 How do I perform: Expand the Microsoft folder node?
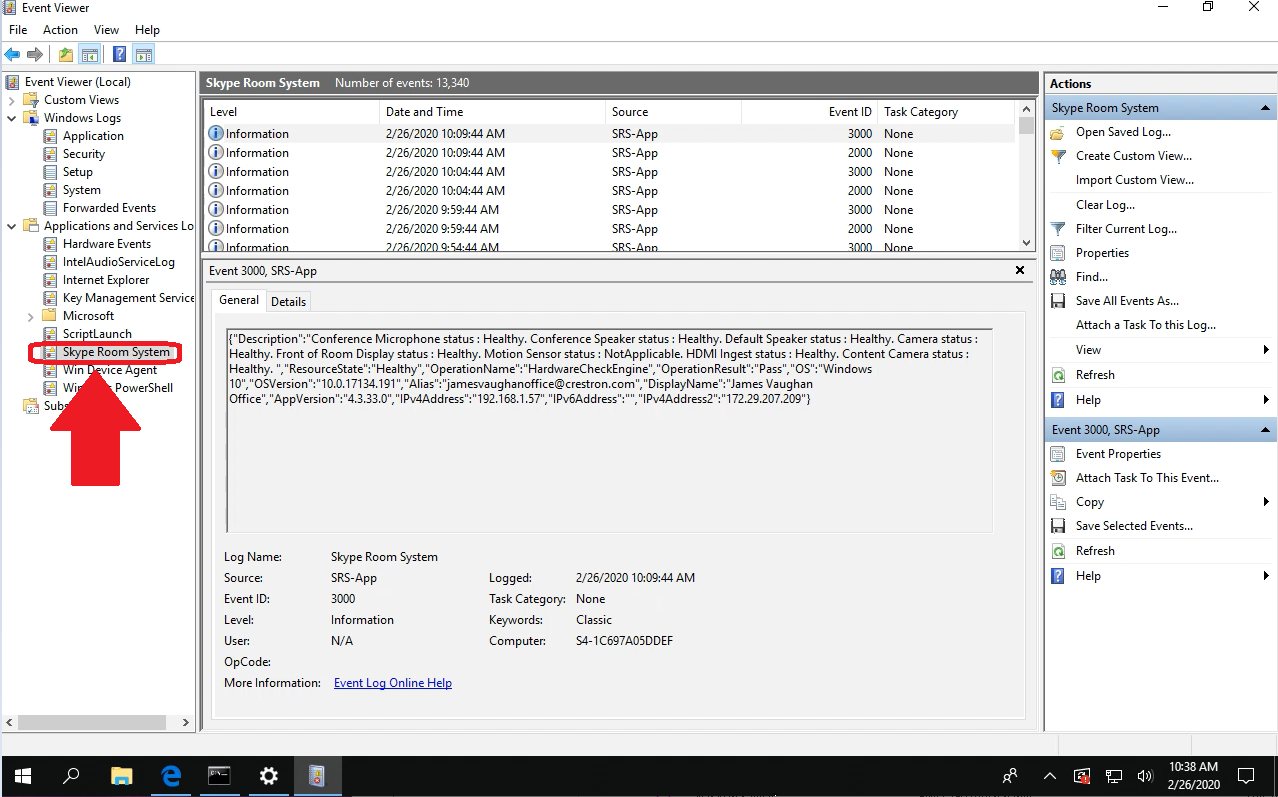point(30,316)
